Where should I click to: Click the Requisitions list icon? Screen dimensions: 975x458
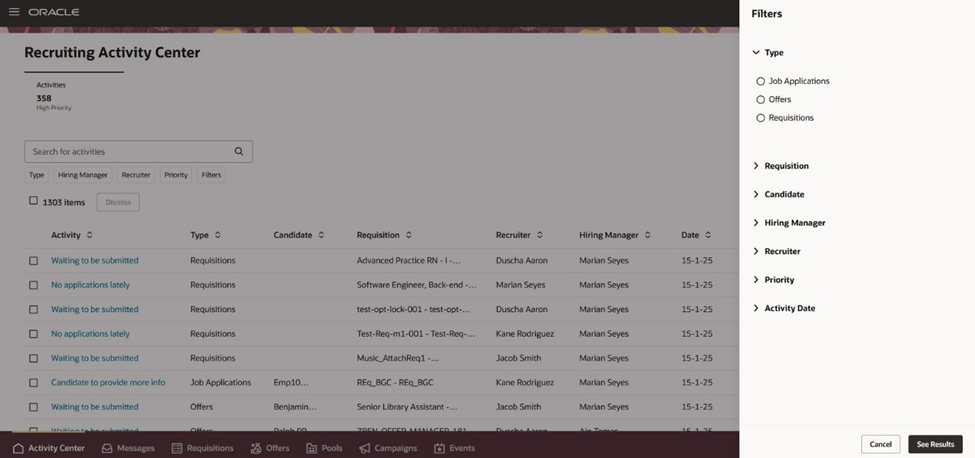tap(177, 448)
